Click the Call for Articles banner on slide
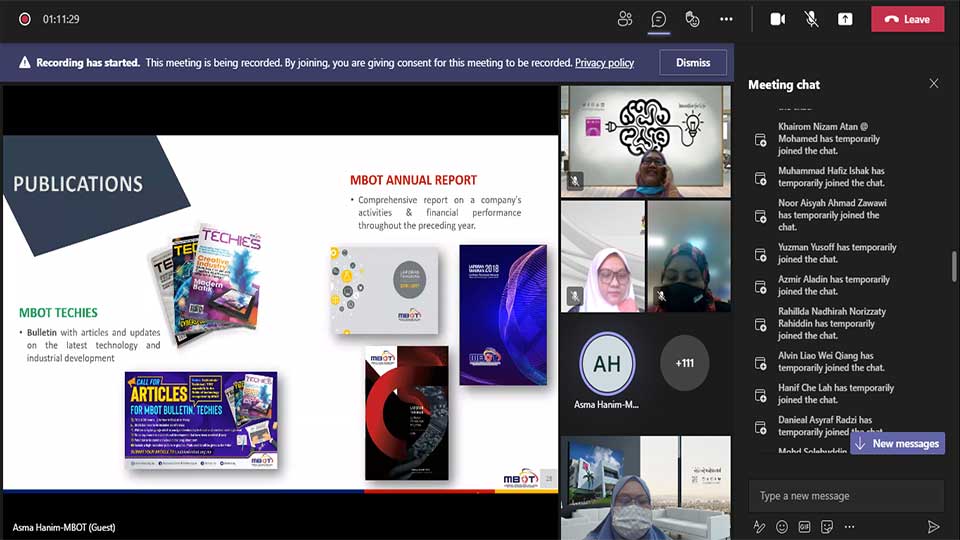This screenshot has height=540, width=960. (201, 420)
